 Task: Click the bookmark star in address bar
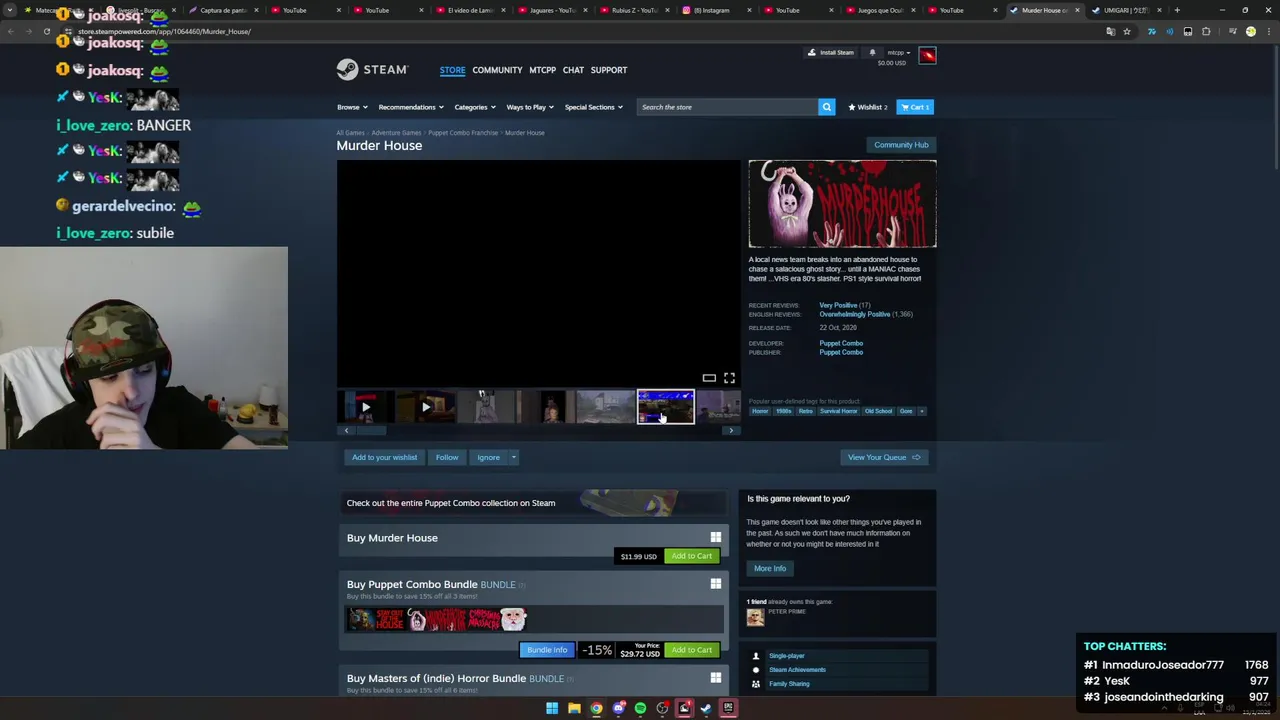(1127, 31)
